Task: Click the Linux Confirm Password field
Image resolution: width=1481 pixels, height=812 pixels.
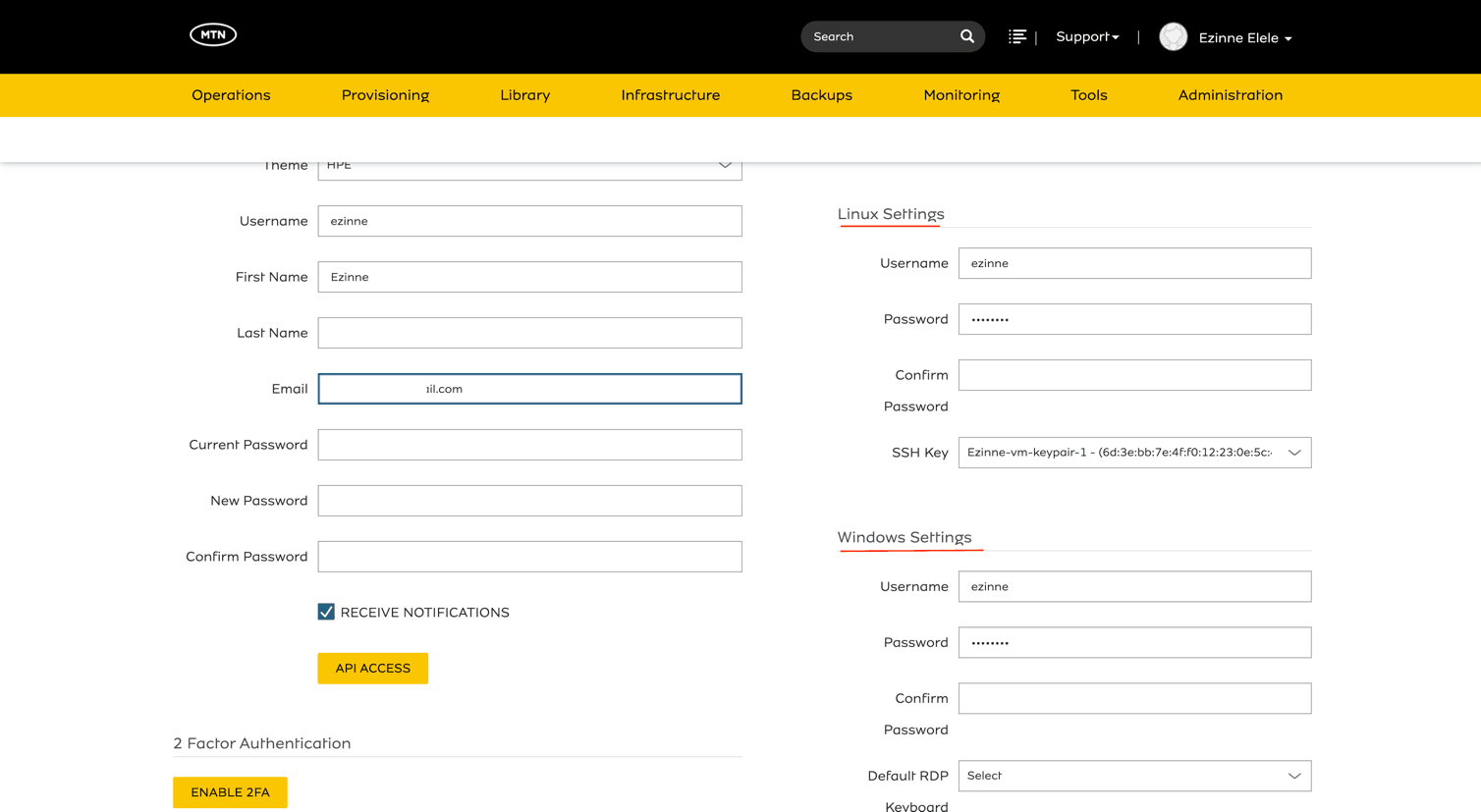Action: pyautogui.click(x=1134, y=375)
